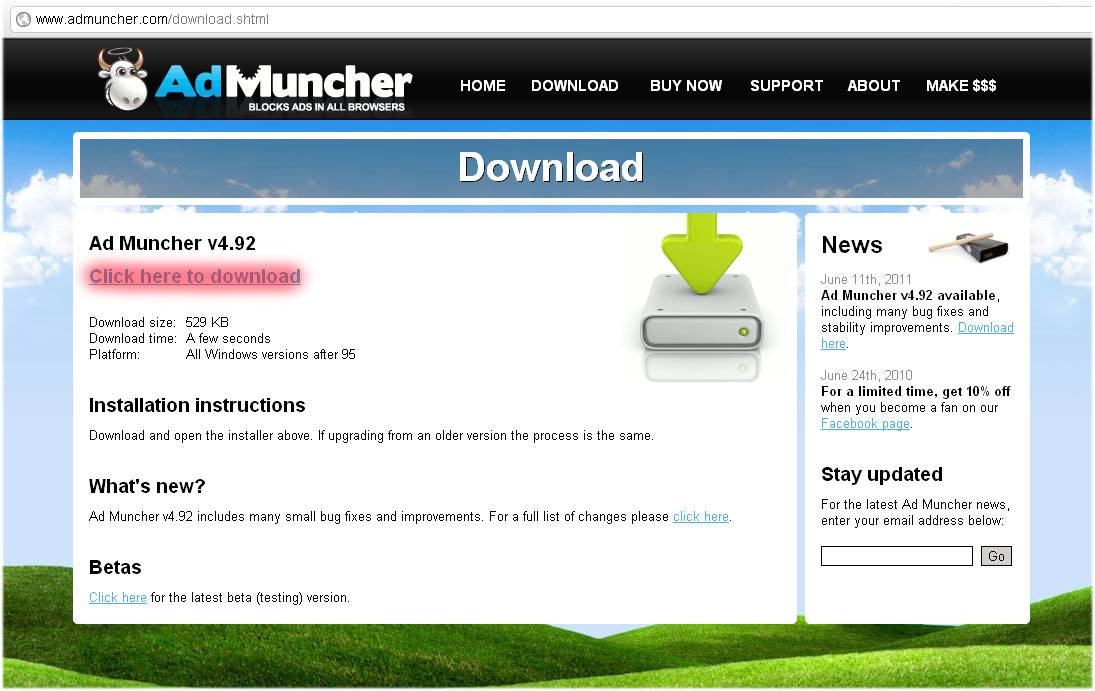Click the globe icon in the address bar
This screenshot has width=1095, height=691.
[24, 20]
